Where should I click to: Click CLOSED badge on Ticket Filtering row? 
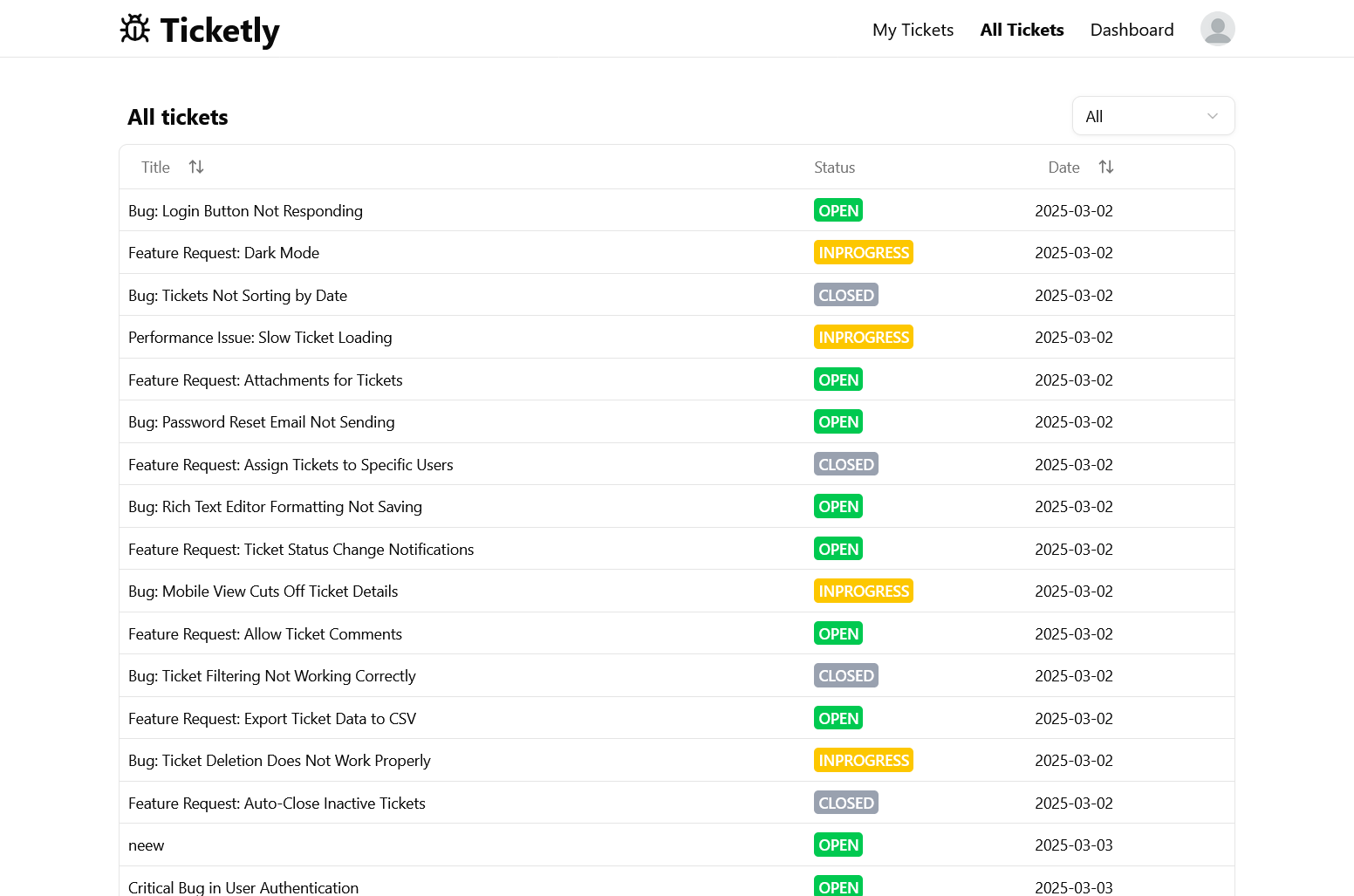coord(846,675)
